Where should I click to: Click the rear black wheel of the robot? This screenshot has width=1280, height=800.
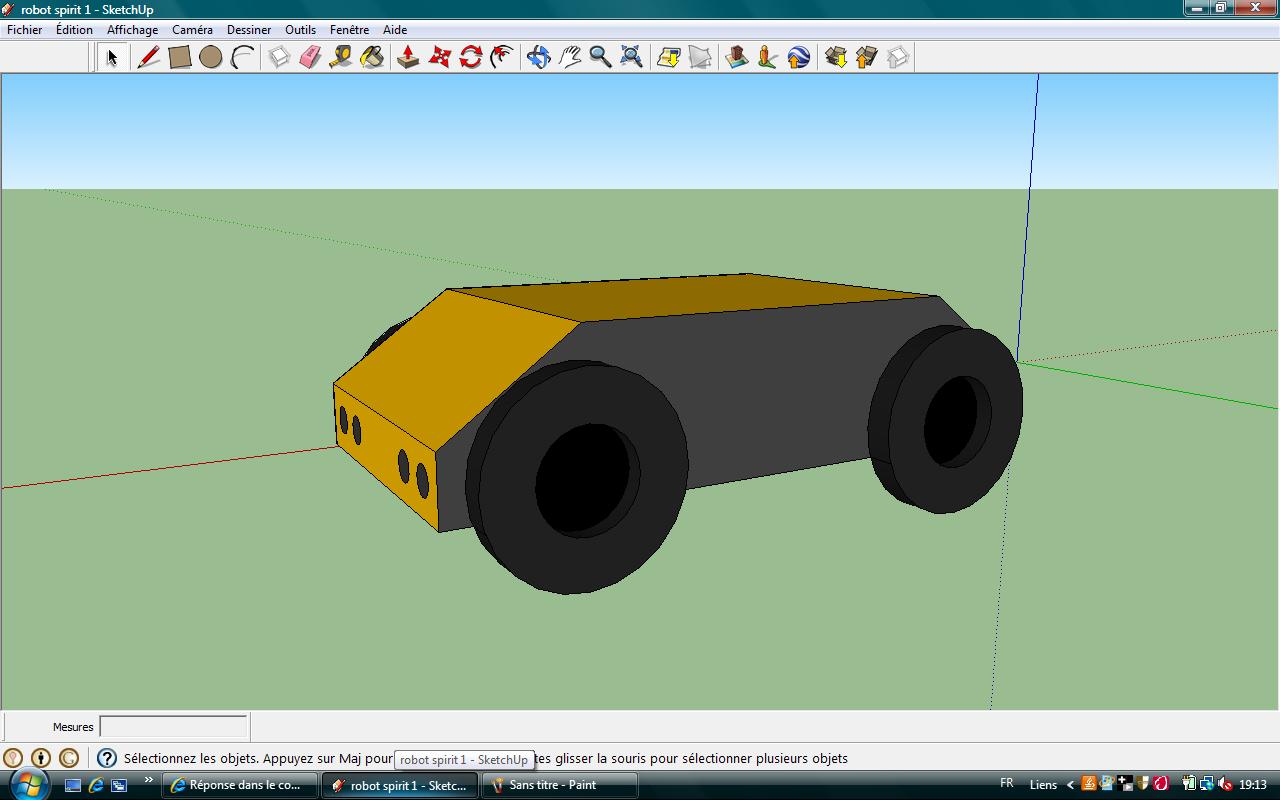pyautogui.click(x=945, y=419)
